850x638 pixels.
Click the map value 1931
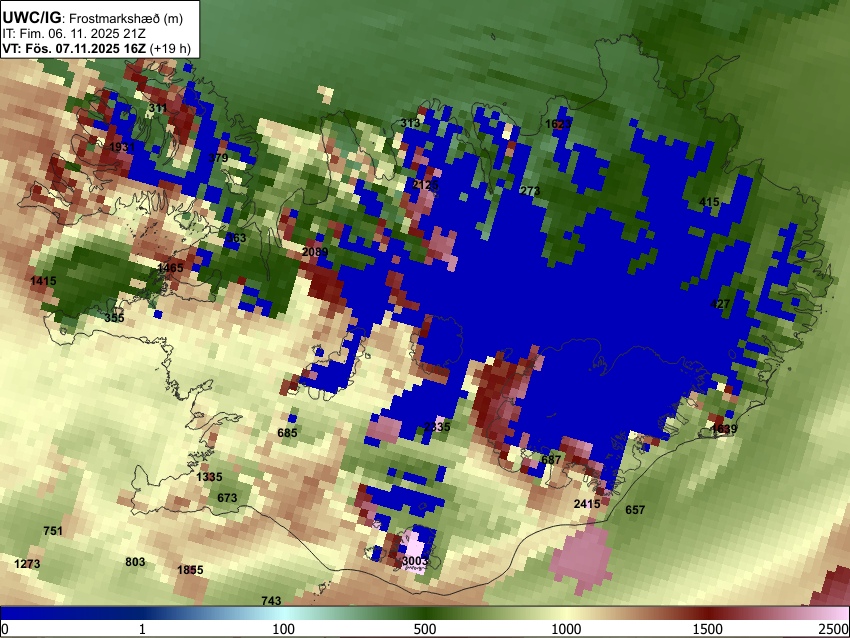(x=122, y=147)
